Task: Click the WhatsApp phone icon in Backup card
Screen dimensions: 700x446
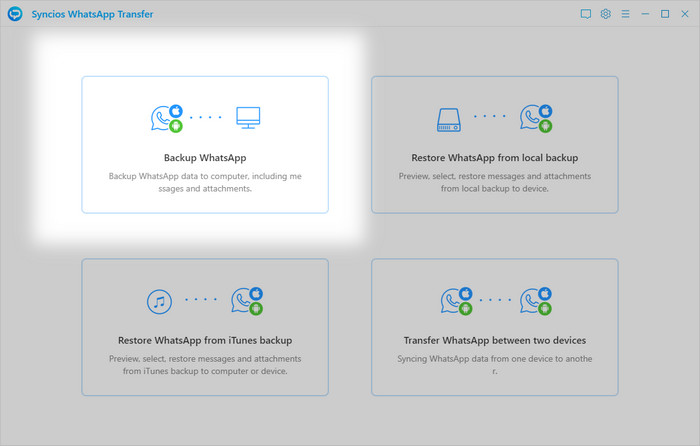Action: pos(167,118)
